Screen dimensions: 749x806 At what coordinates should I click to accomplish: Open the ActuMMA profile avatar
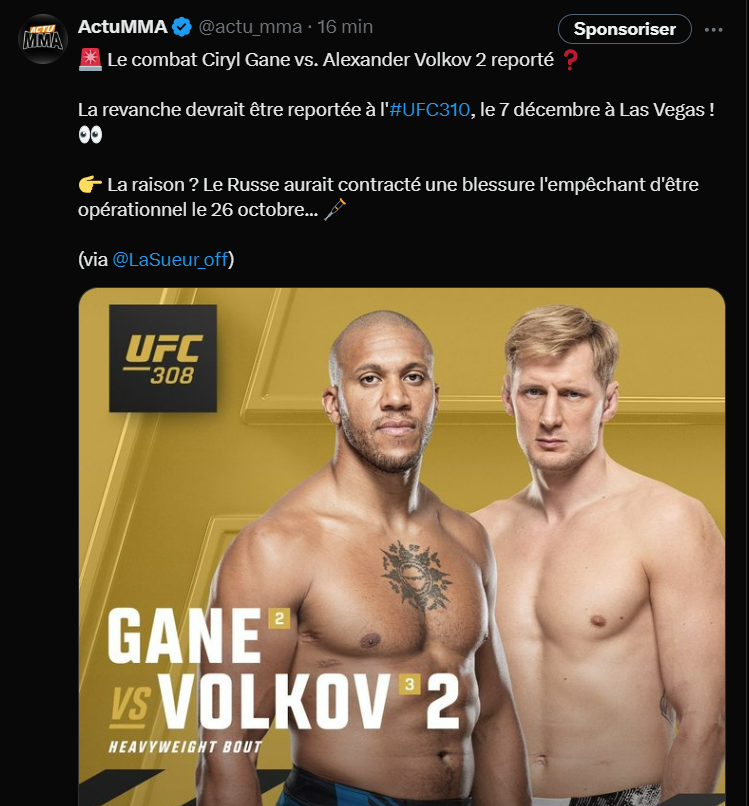pos(43,39)
